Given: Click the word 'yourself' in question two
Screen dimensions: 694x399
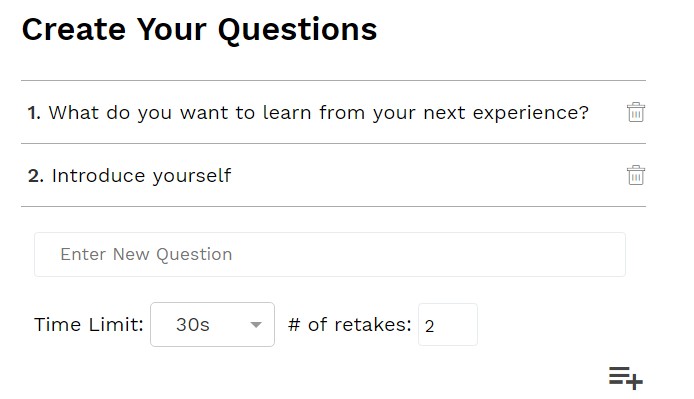Looking at the screenshot, I should (x=192, y=176).
